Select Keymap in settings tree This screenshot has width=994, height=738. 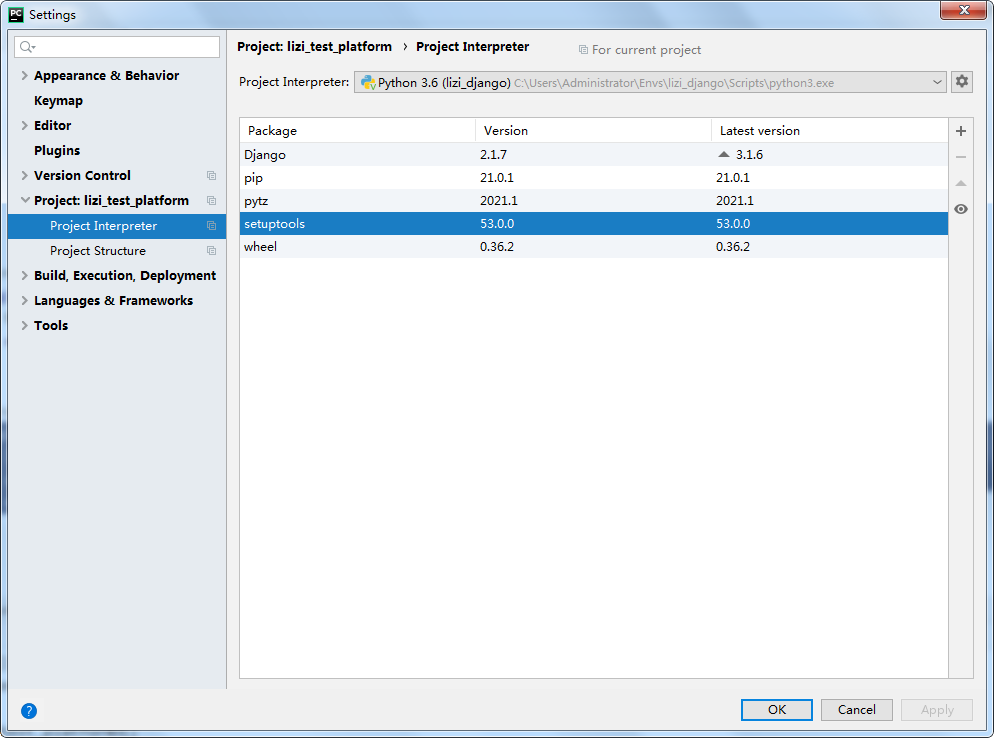coord(58,101)
